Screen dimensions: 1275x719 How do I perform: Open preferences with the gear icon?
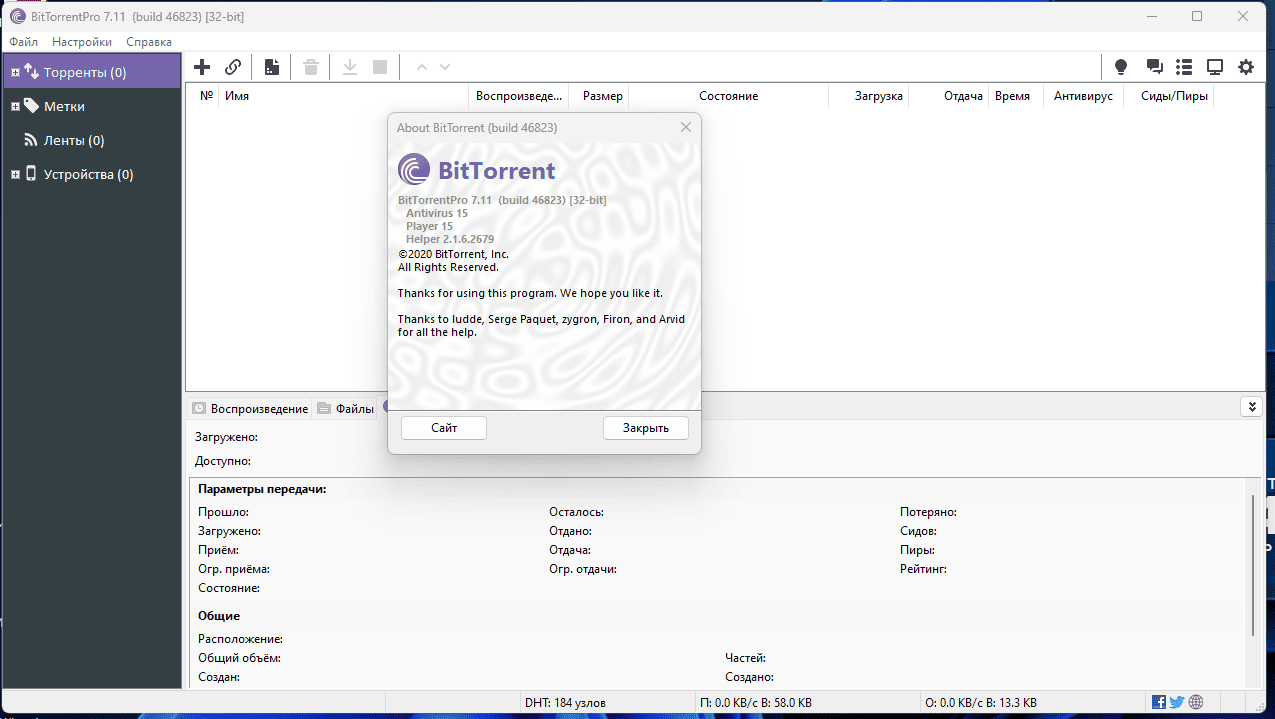pyautogui.click(x=1246, y=67)
